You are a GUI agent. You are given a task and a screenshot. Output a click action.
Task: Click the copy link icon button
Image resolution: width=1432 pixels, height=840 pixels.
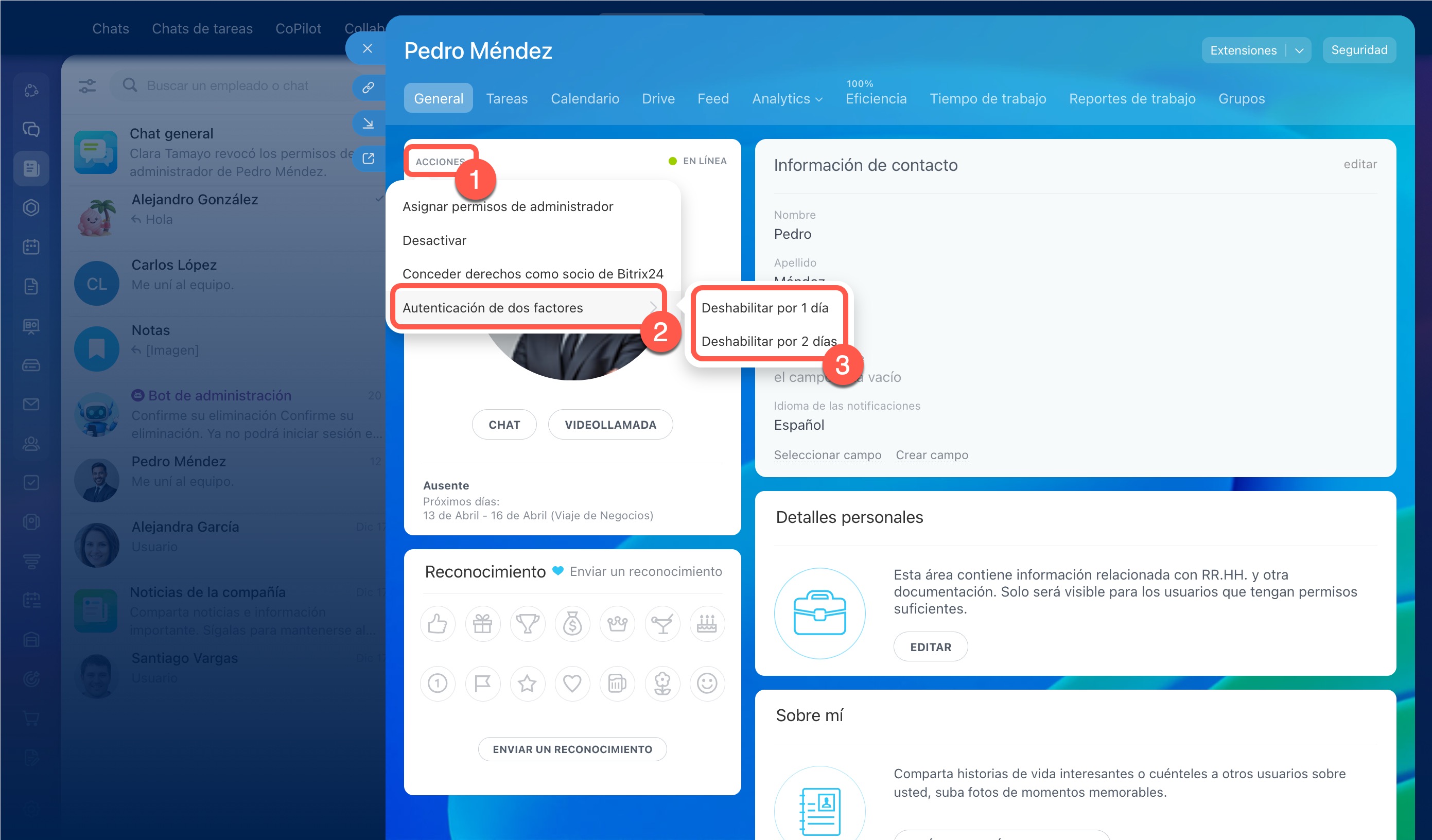[368, 87]
